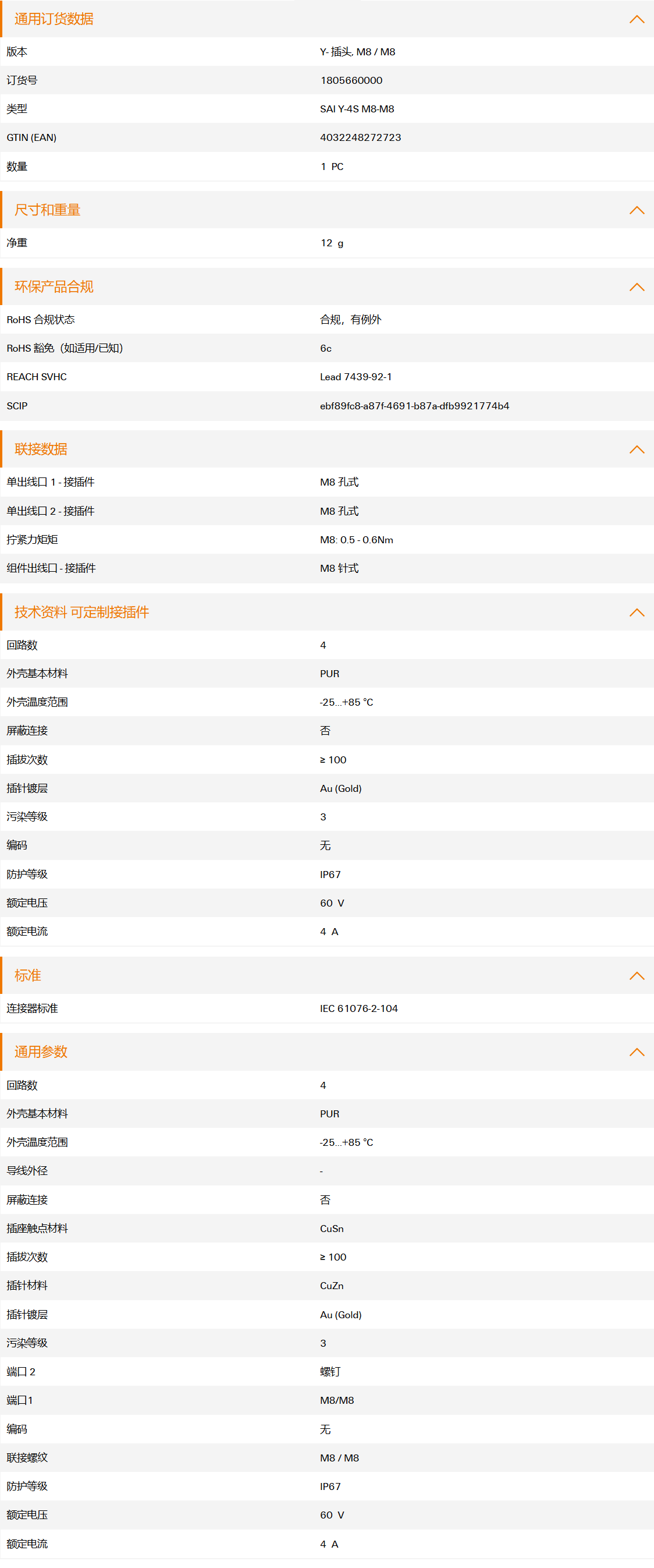Select type value SAI Y-4S M8-M8
Screen dimensions: 654x1568
357,109
